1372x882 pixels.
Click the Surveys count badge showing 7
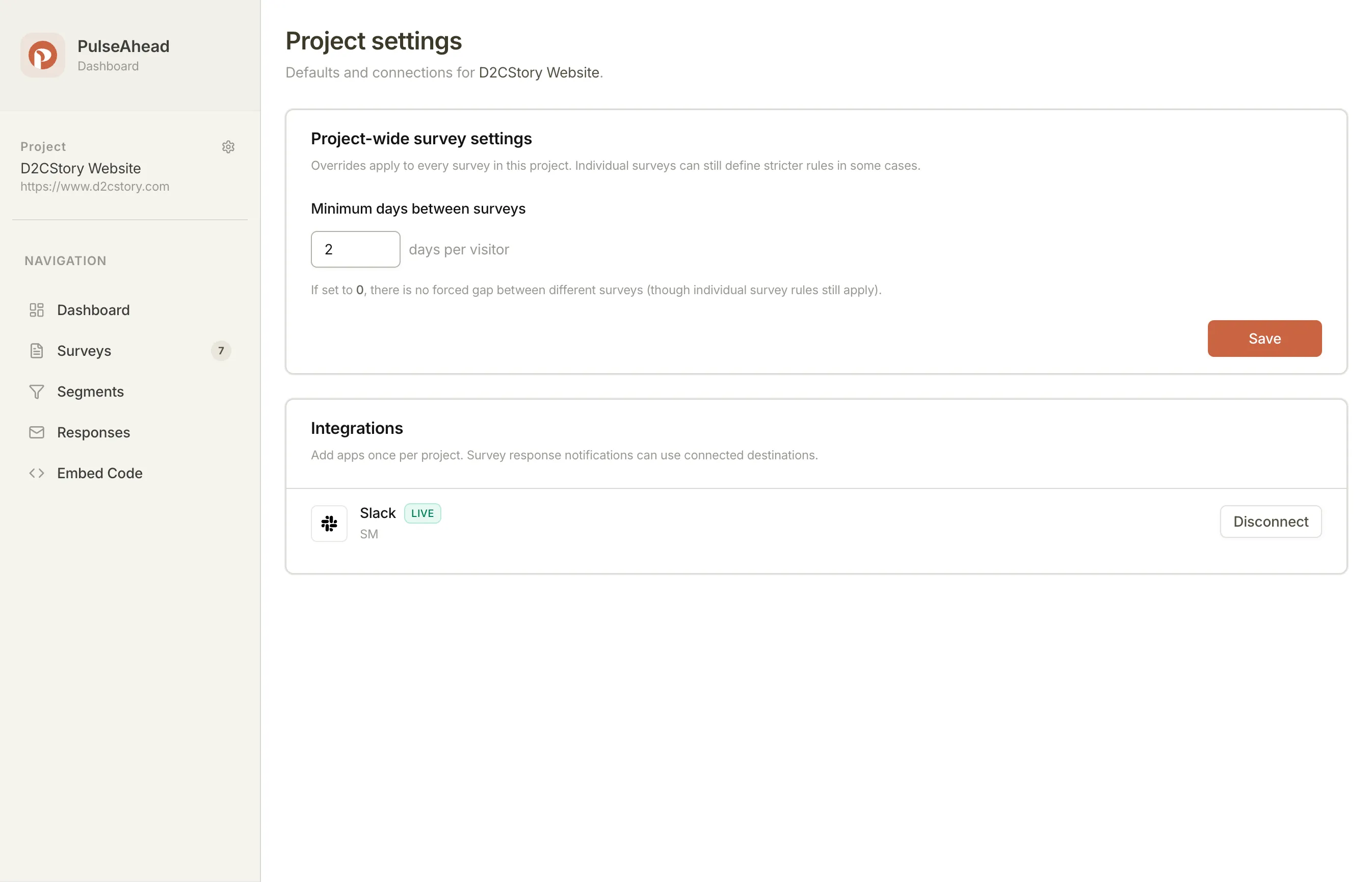tap(221, 351)
